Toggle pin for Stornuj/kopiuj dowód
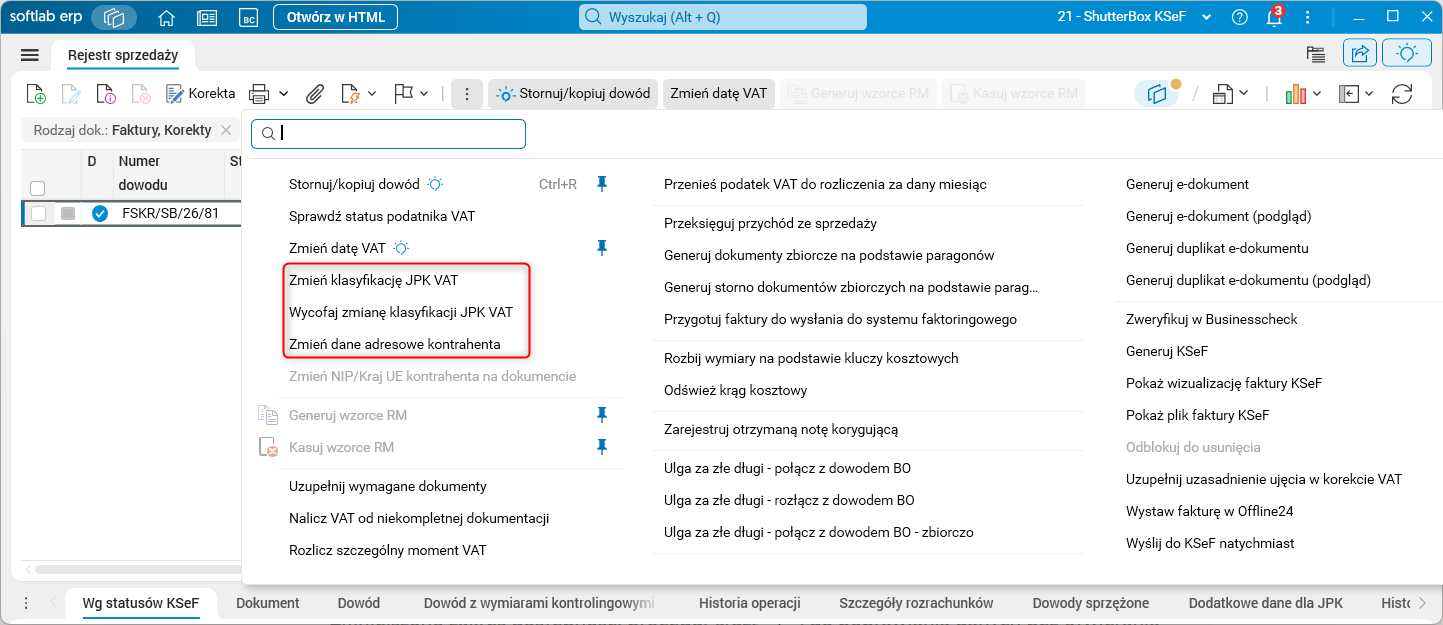Screen dimensions: 1443x625 coord(601,184)
